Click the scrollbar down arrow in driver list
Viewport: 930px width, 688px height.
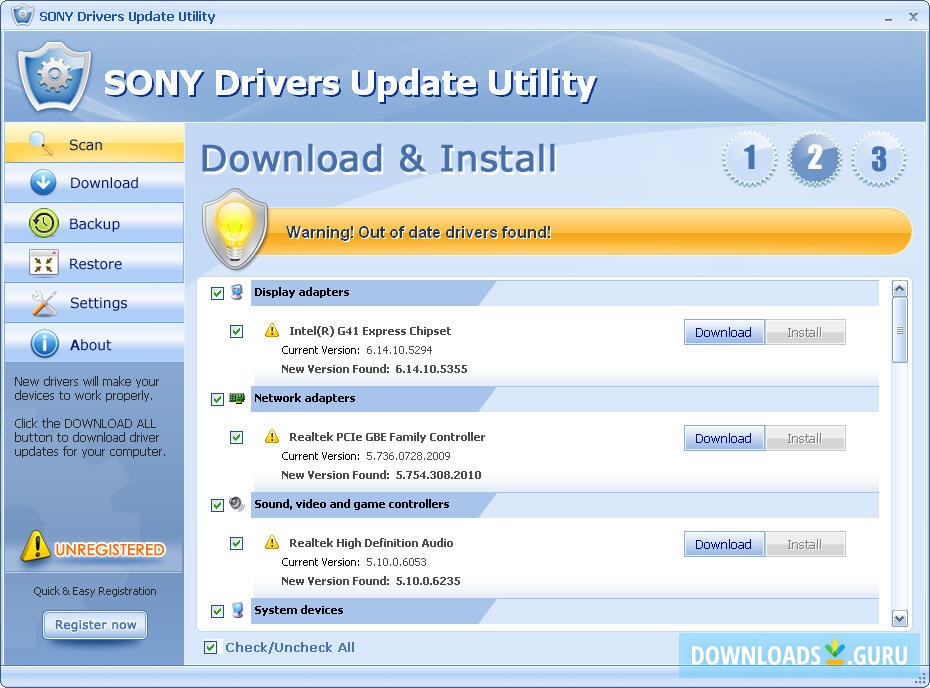point(900,619)
